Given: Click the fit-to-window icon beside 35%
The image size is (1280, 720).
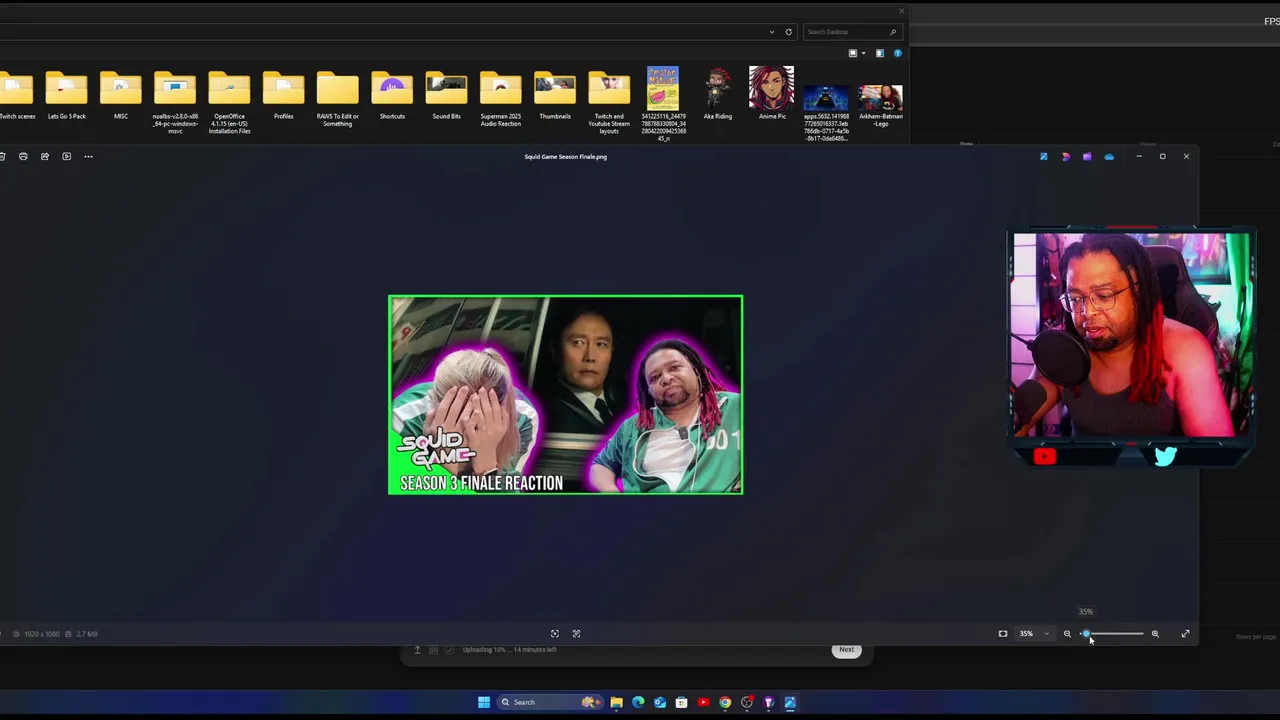Looking at the screenshot, I should point(1003,634).
